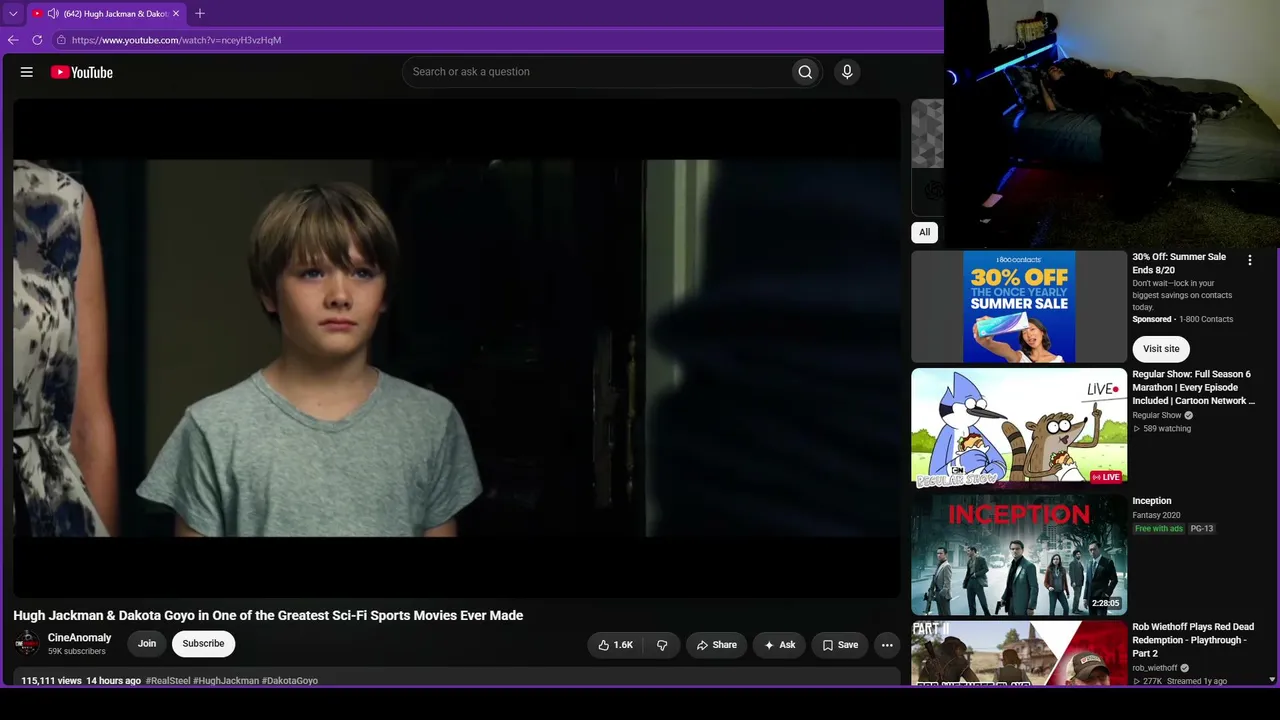Start voice search with microphone
This screenshot has width=1280, height=720.
pyautogui.click(x=847, y=72)
